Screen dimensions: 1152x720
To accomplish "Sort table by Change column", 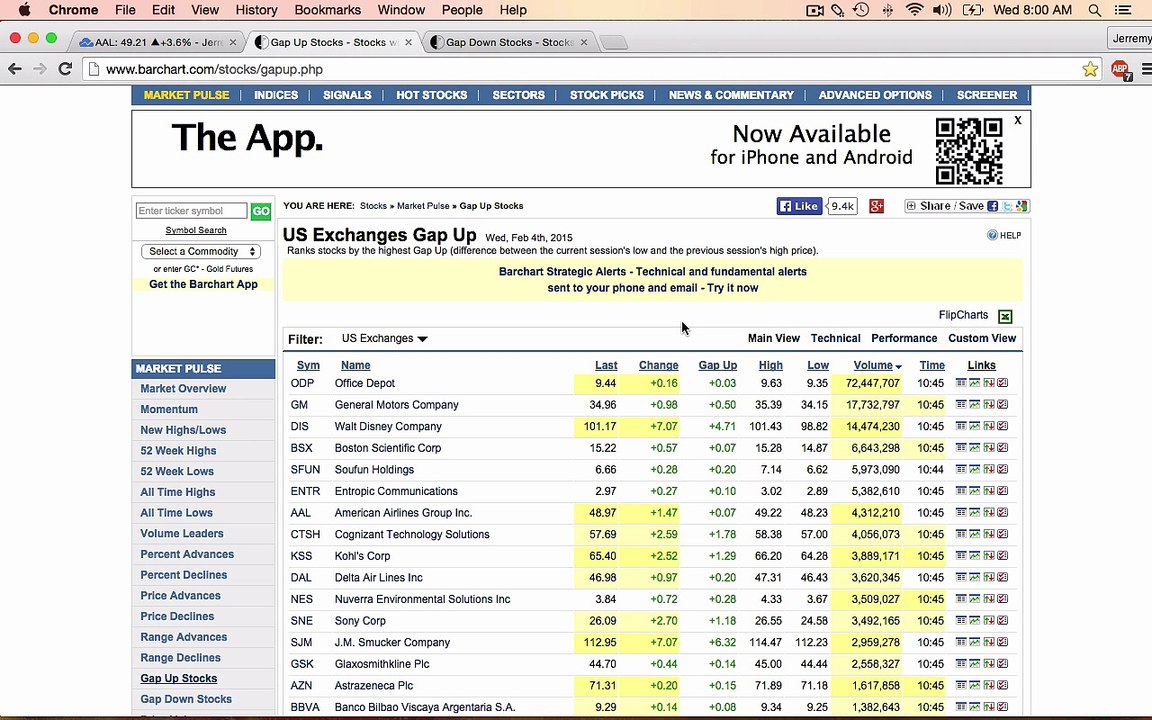I will tap(658, 365).
